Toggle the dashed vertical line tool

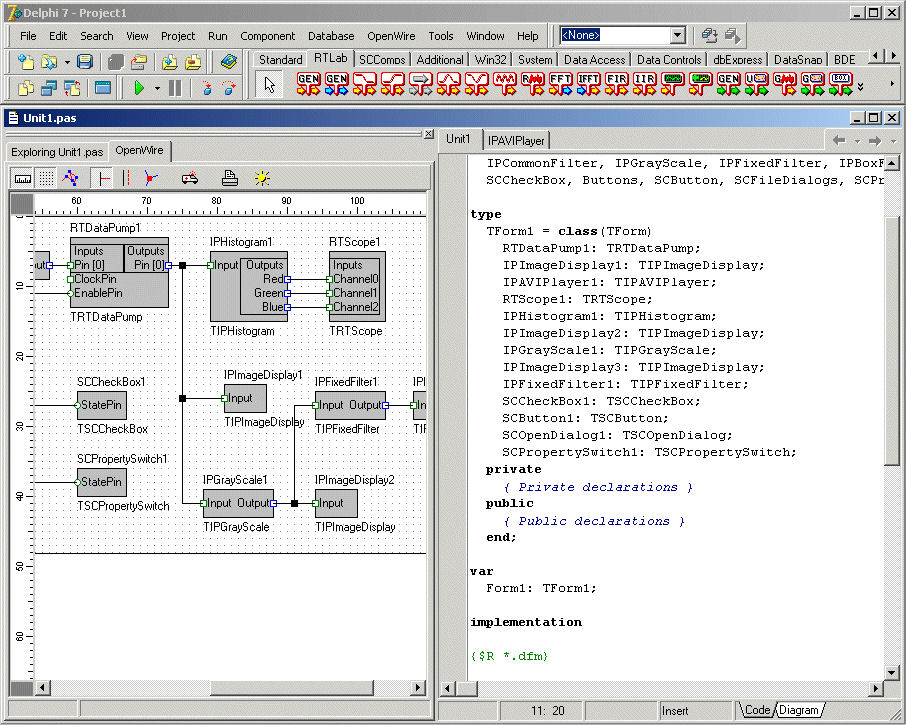click(x=126, y=179)
